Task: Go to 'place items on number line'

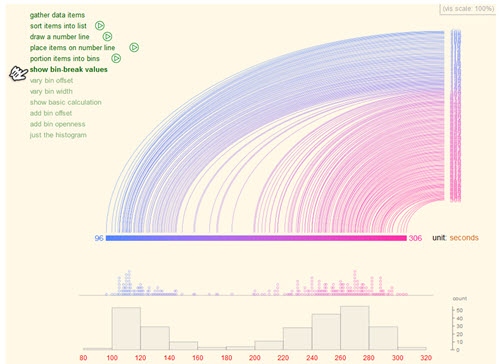Action: pyautogui.click(x=72, y=48)
